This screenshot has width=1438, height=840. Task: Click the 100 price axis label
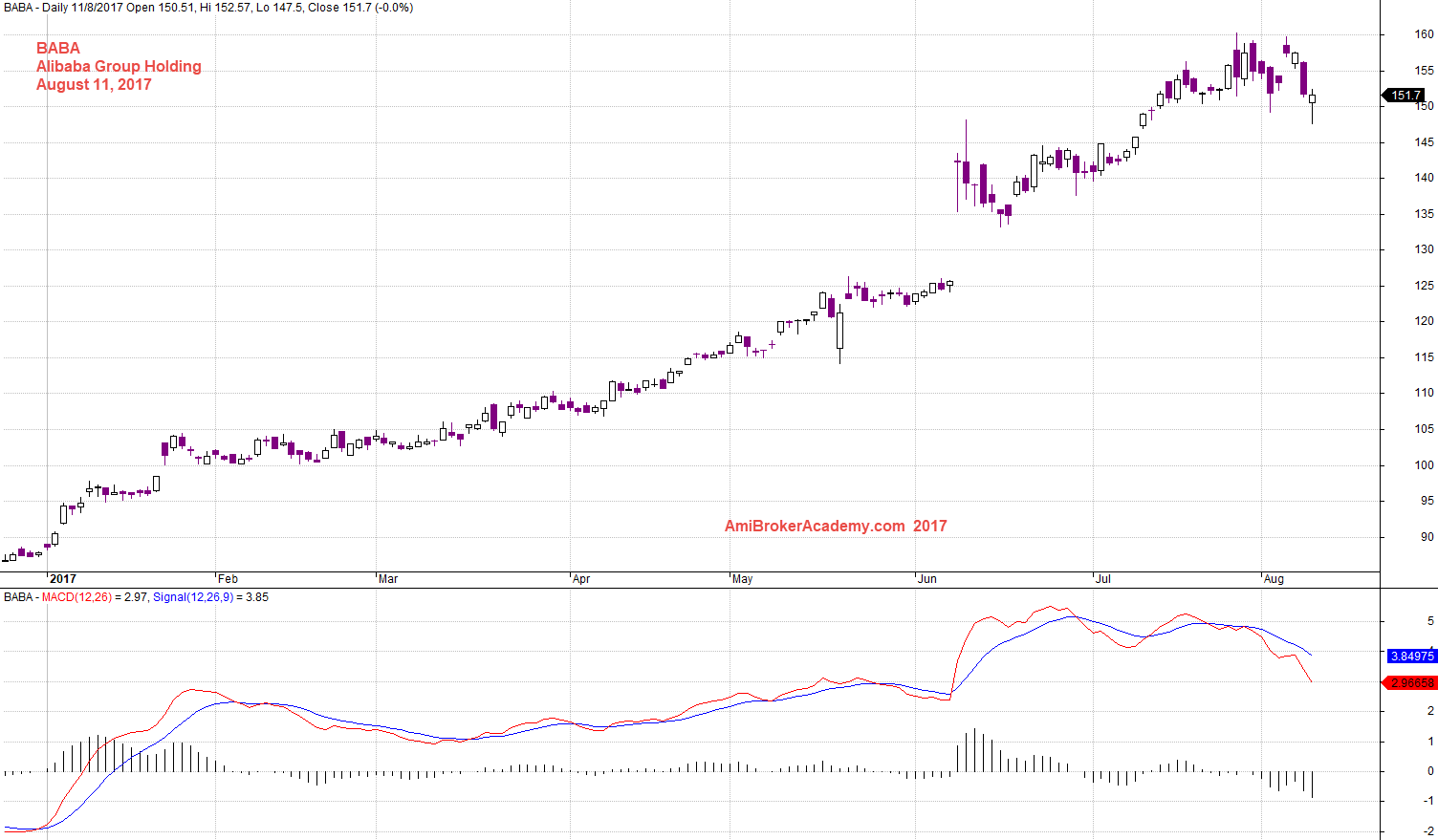1424,465
